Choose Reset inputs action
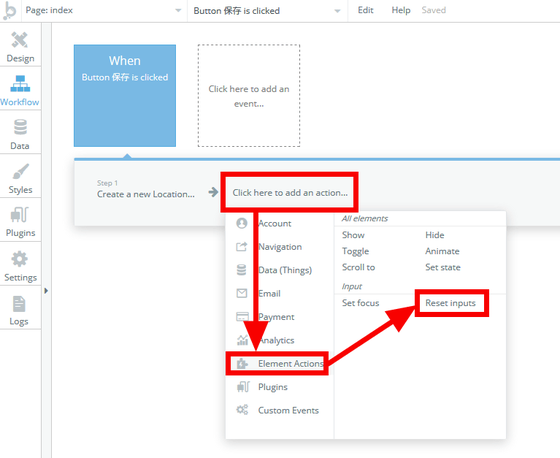The width and height of the screenshot is (560, 458). pos(450,303)
